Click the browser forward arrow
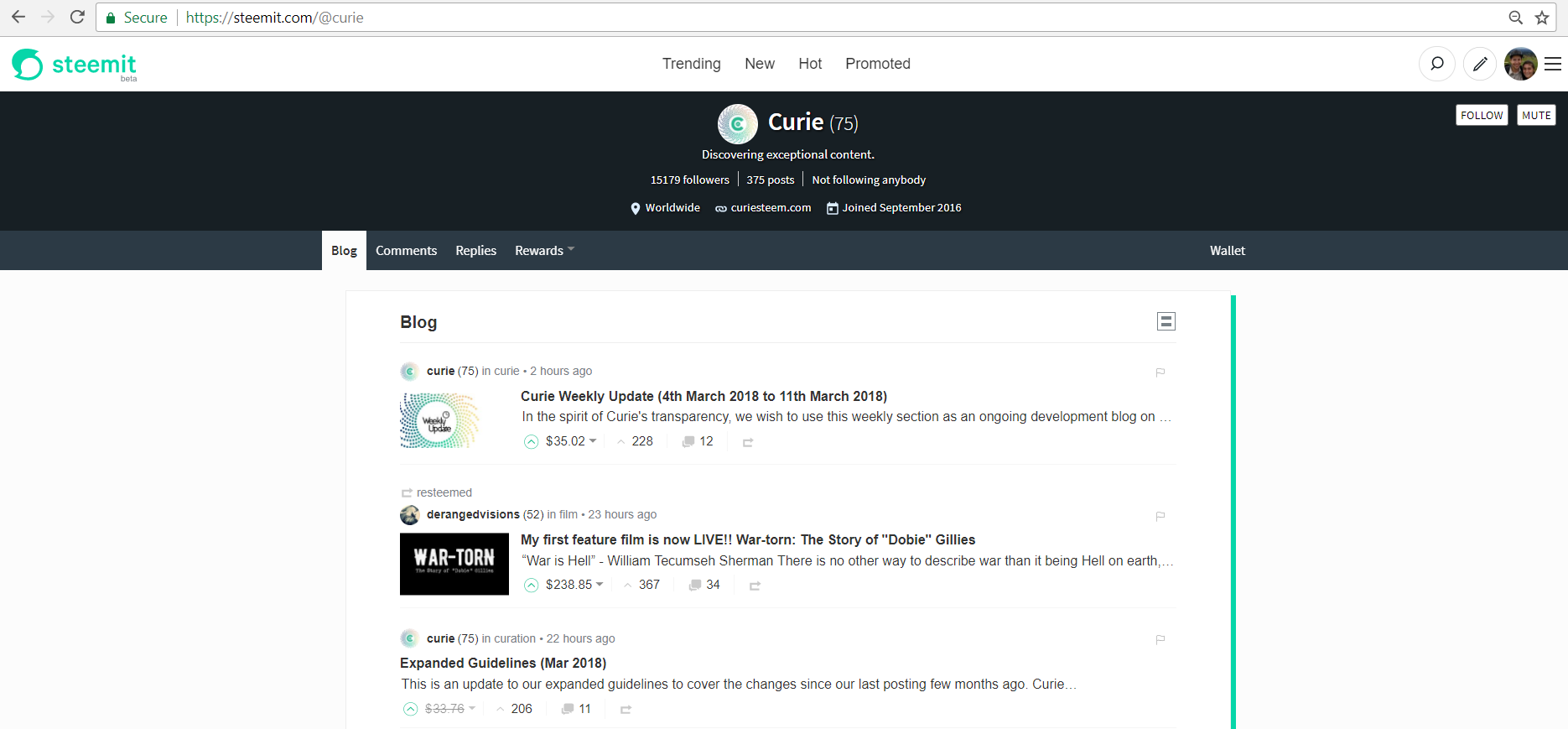The width and height of the screenshot is (1568, 729). pos(48,17)
